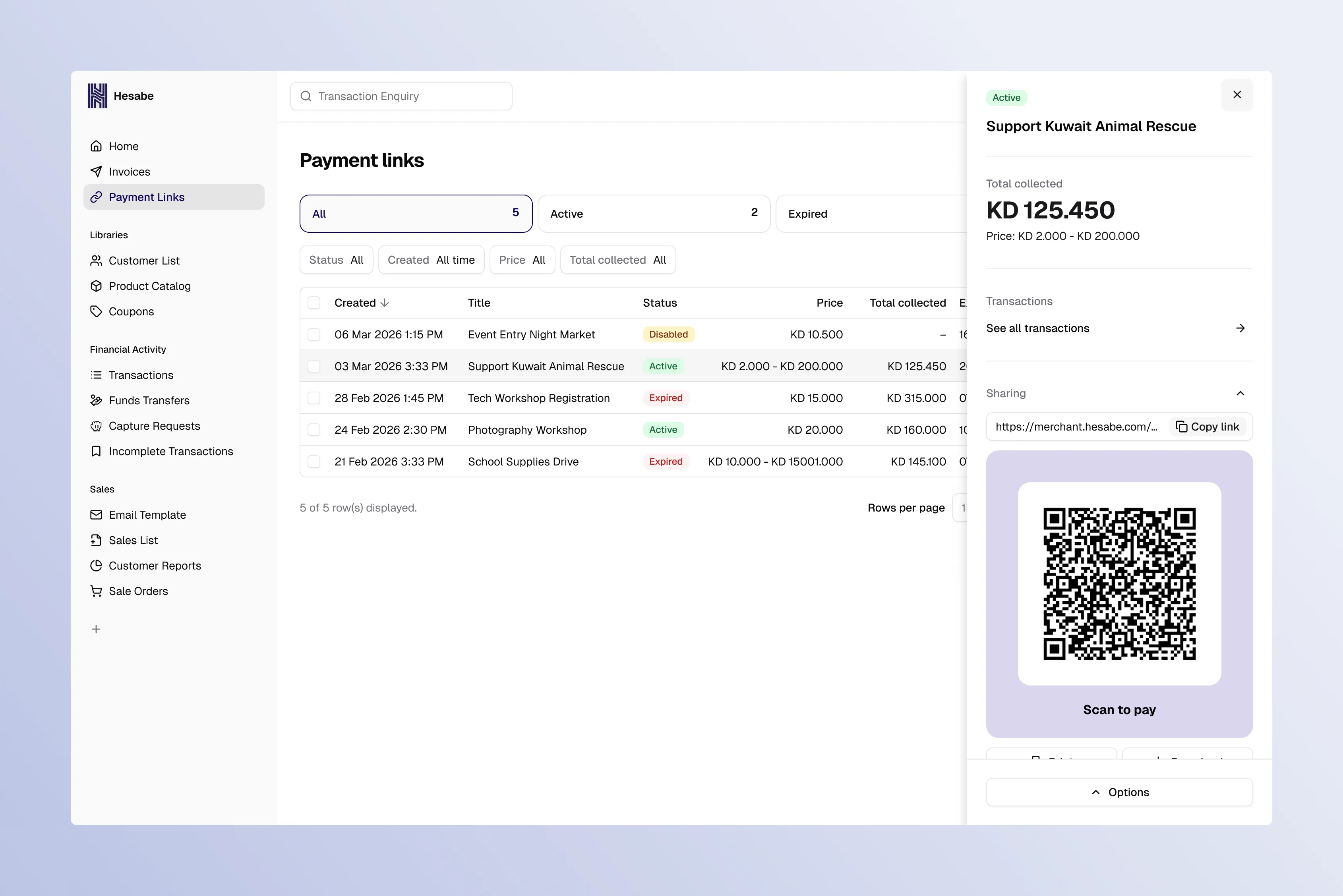Click the Transaction Enquiry search field
This screenshot has width=1343, height=896.
click(401, 96)
